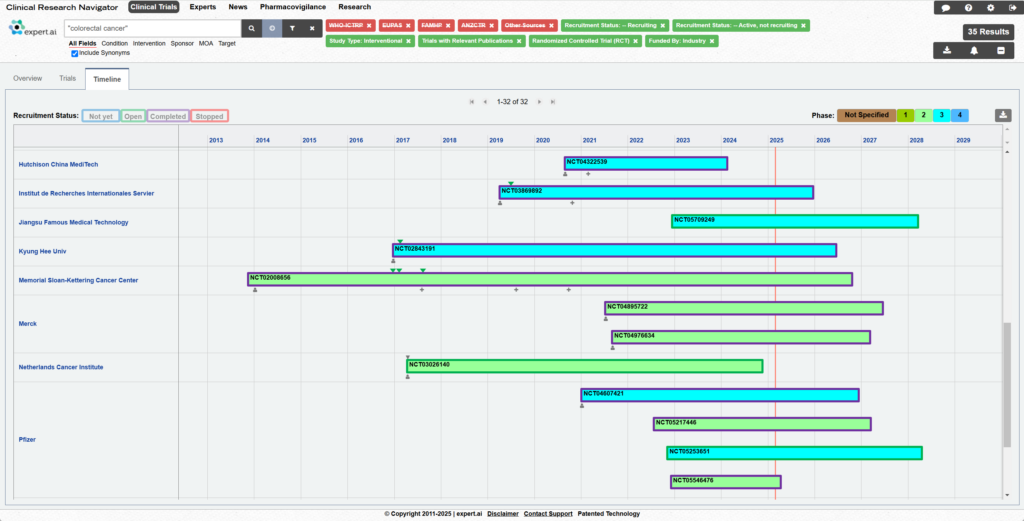The image size is (1024, 521).
Task: Search by the Sponsor field
Action: (x=182, y=44)
